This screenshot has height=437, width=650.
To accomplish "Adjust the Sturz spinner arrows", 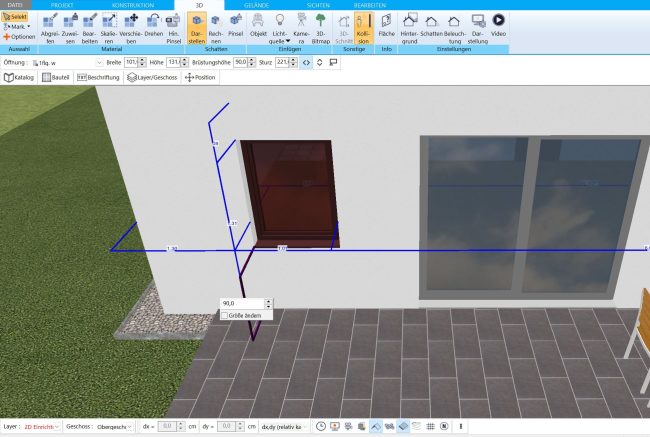I will (293, 62).
